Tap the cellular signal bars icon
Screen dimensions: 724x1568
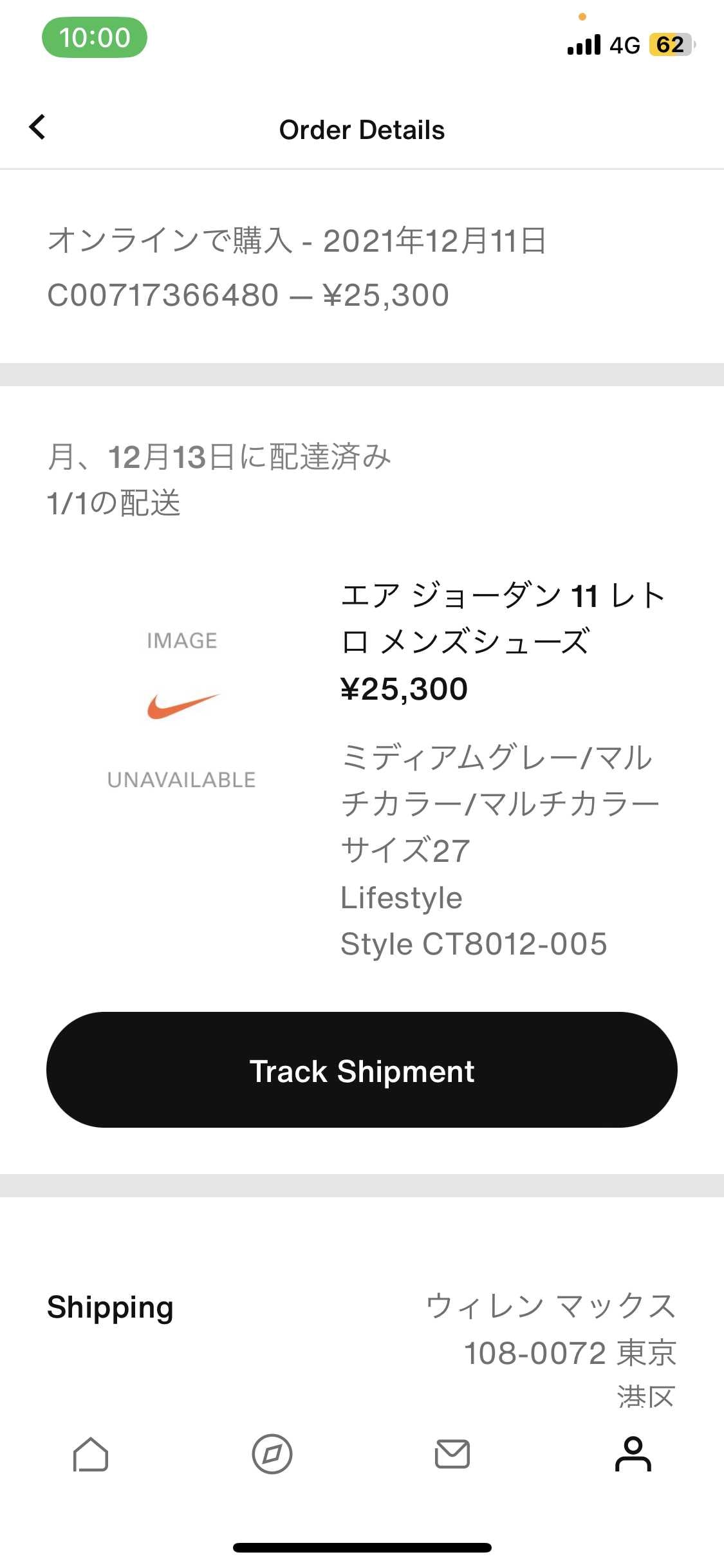[584, 45]
